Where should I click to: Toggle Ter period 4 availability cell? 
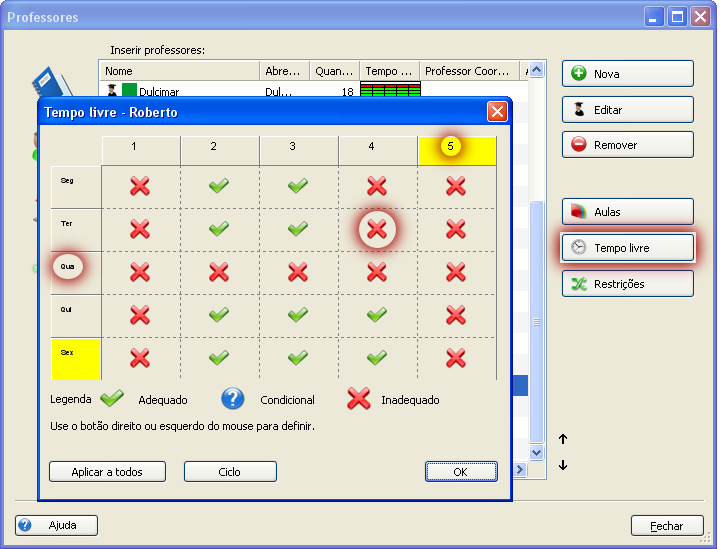coord(377,229)
